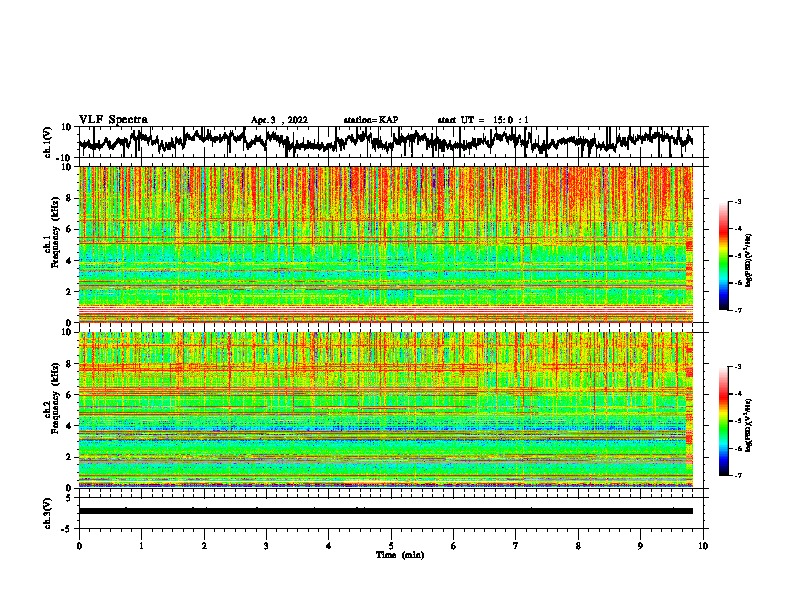Click time axis tick label '3'
Image resolution: width=792 pixels, height=612 pixels.
266,546
